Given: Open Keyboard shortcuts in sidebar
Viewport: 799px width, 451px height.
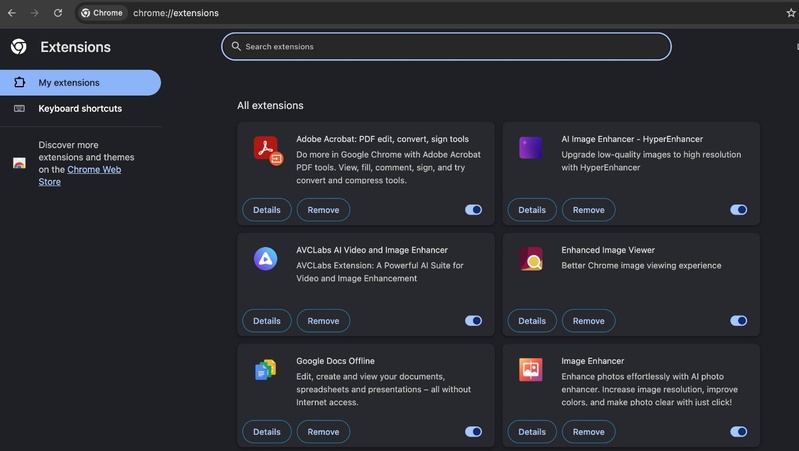Looking at the screenshot, I should point(80,109).
